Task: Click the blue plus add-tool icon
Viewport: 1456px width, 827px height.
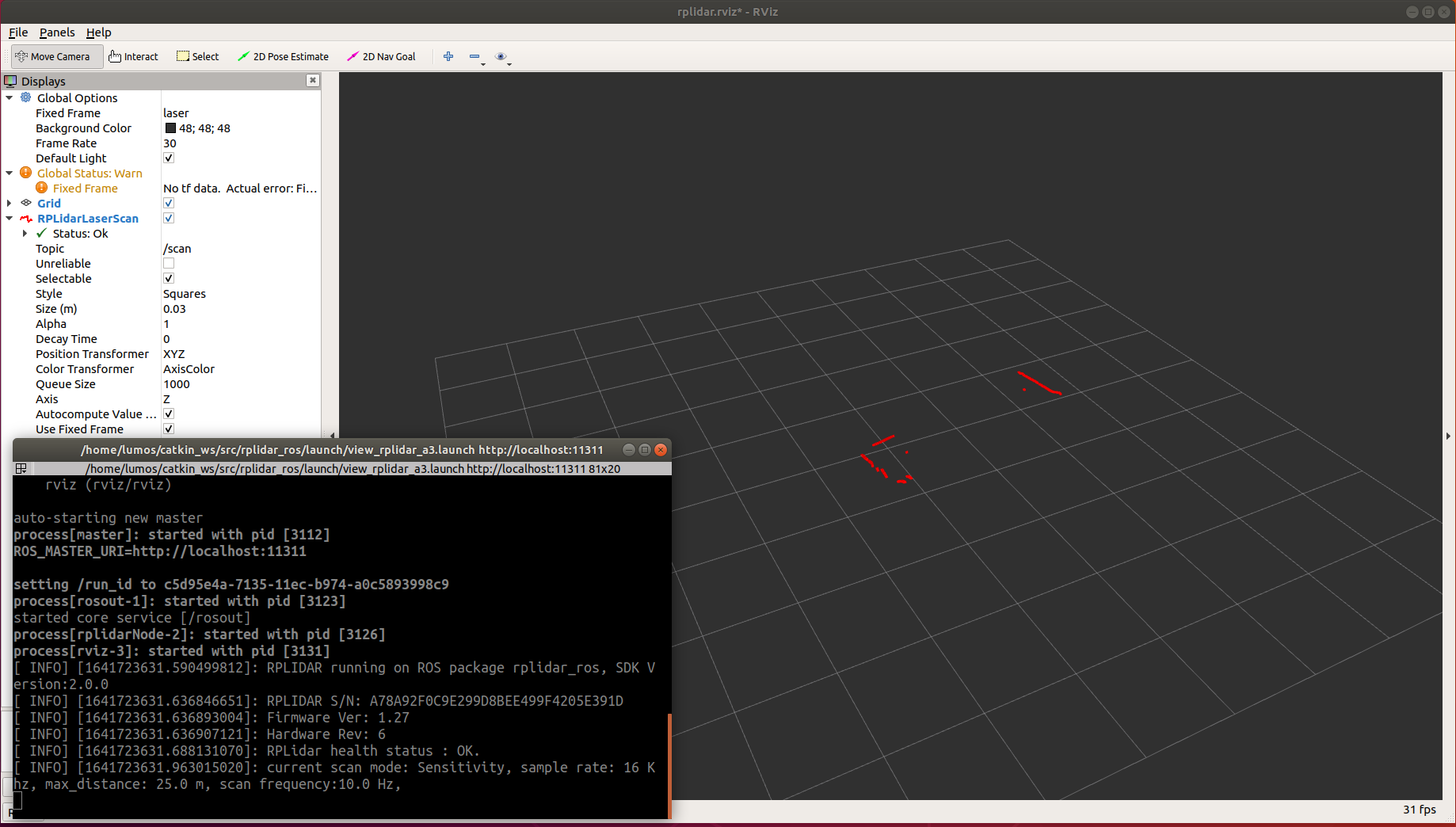Action: pos(448,56)
